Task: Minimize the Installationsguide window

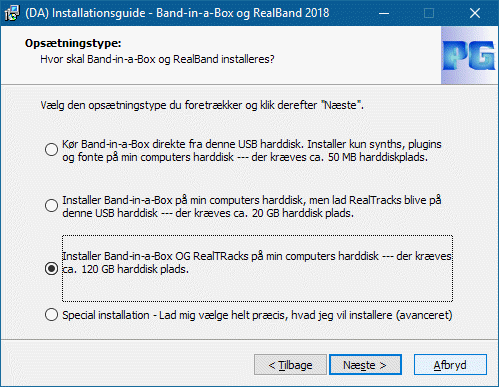Action: 384,13
